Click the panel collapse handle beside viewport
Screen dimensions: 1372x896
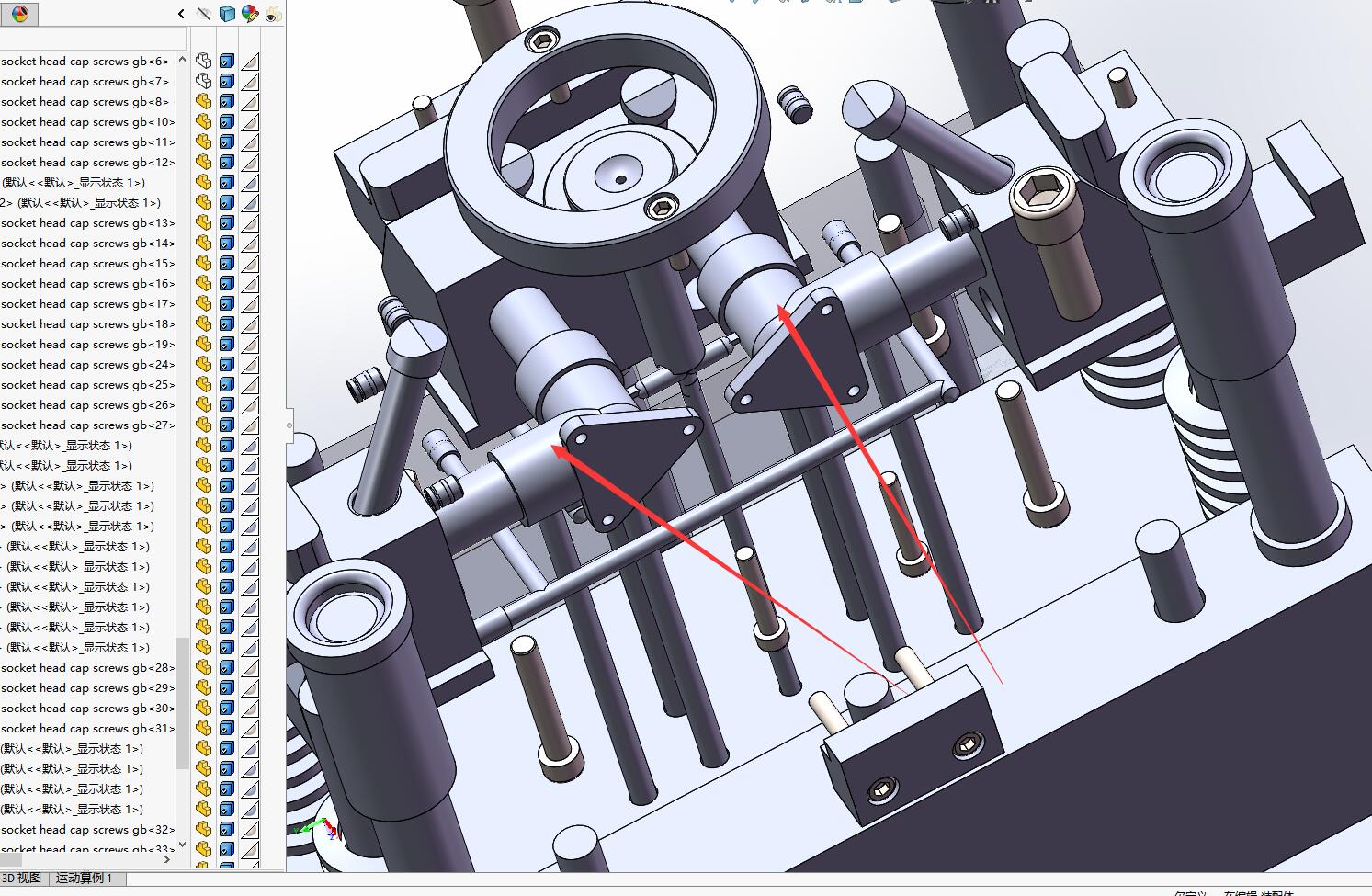pyautogui.click(x=289, y=425)
